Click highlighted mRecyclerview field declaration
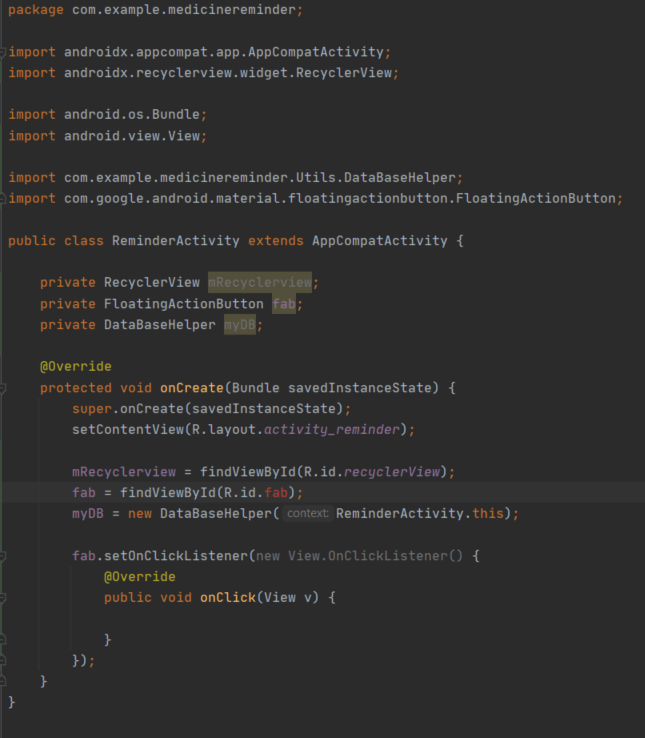Screen dimensions: 645x738 [260, 282]
